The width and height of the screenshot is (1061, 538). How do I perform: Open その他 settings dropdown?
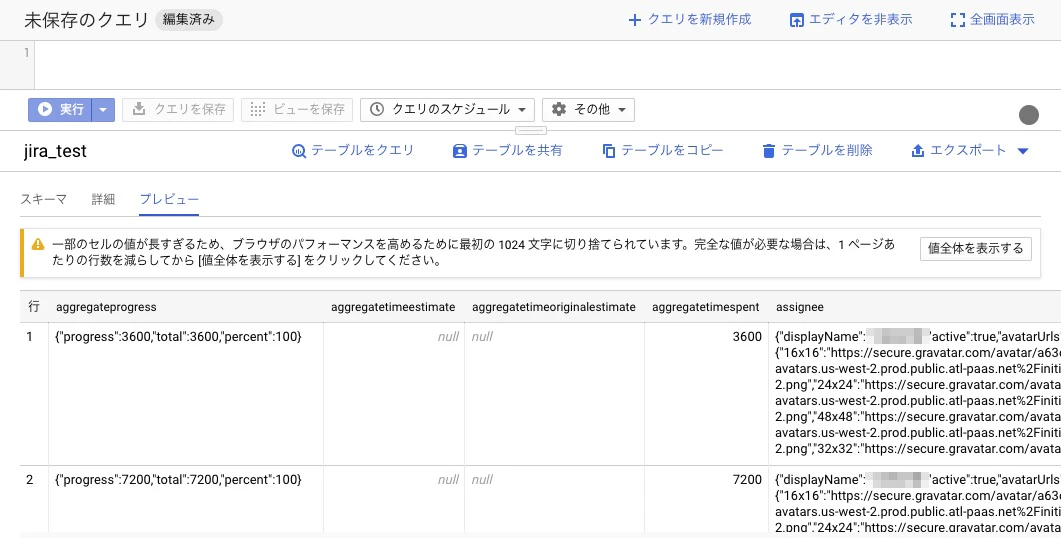(589, 110)
